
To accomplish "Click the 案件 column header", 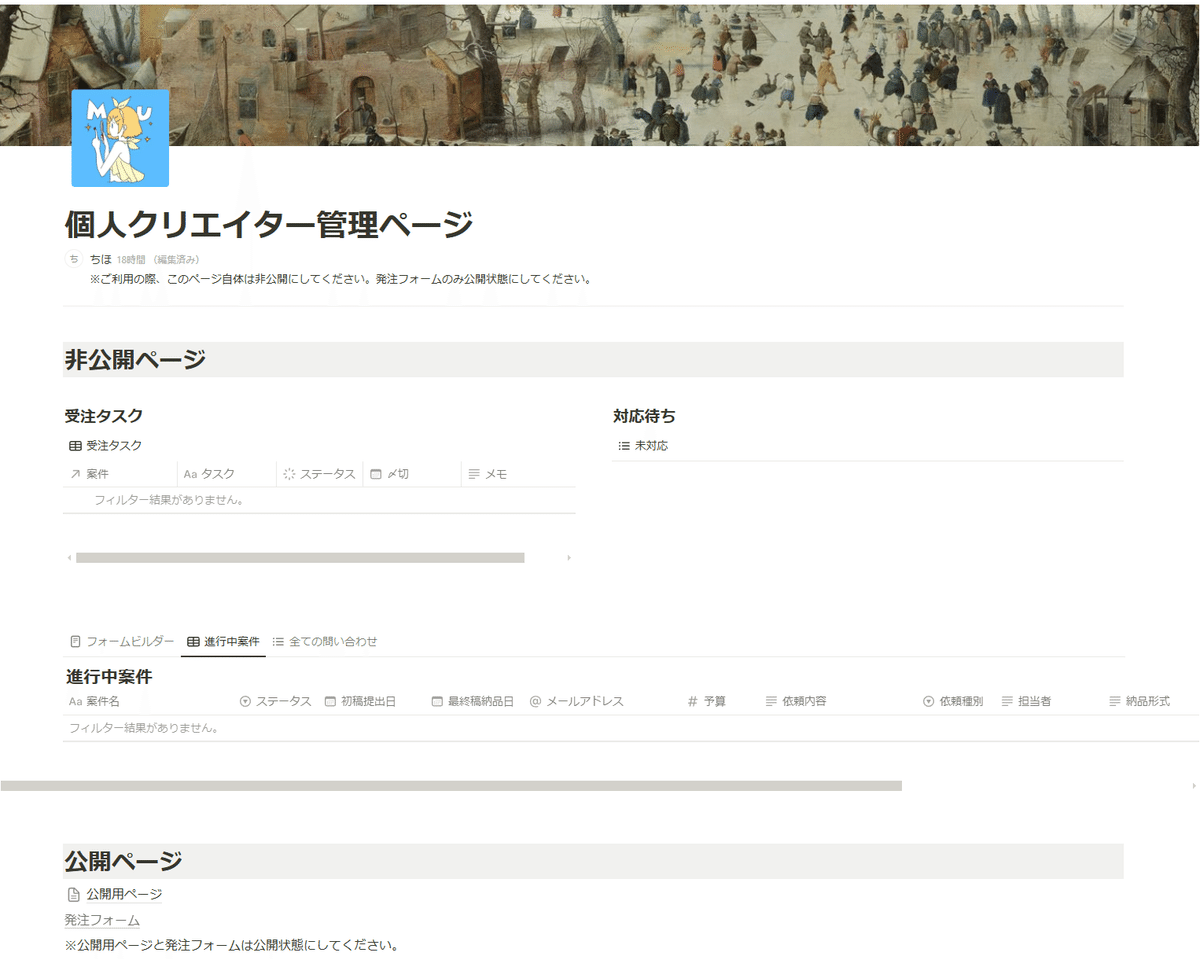I will [x=120, y=474].
